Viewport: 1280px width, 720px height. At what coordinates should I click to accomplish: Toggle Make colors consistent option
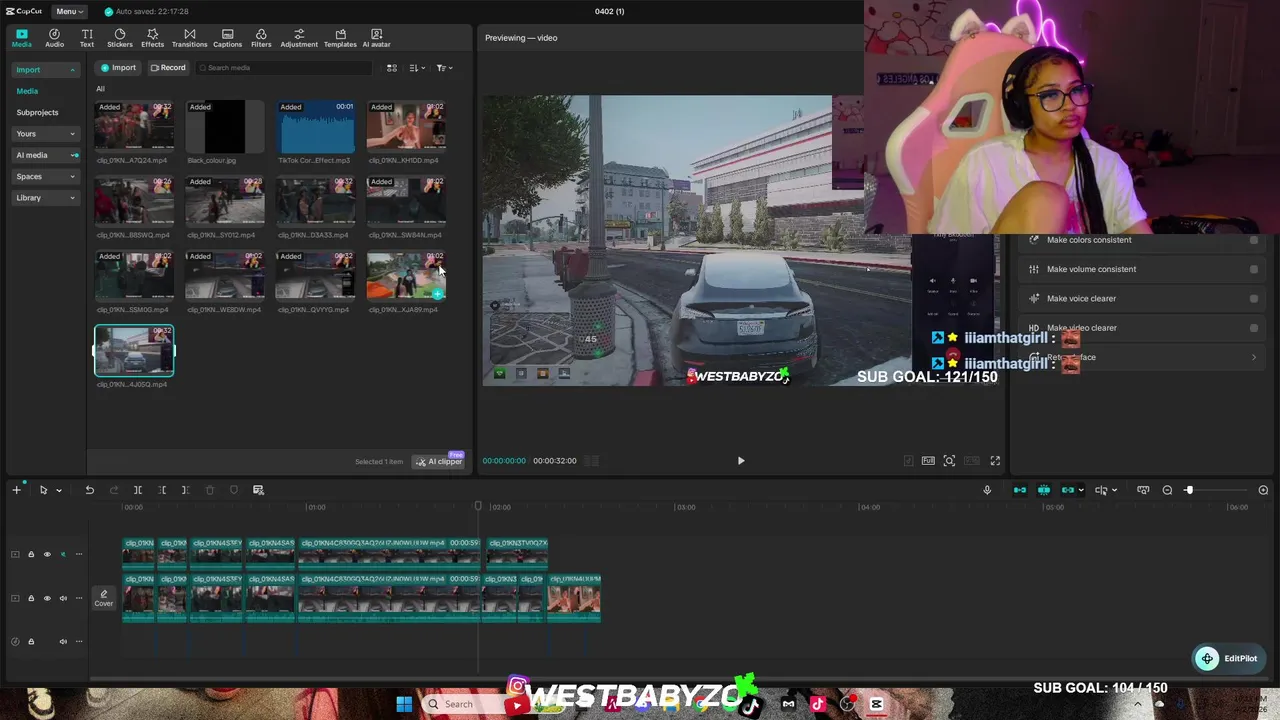(x=1254, y=240)
